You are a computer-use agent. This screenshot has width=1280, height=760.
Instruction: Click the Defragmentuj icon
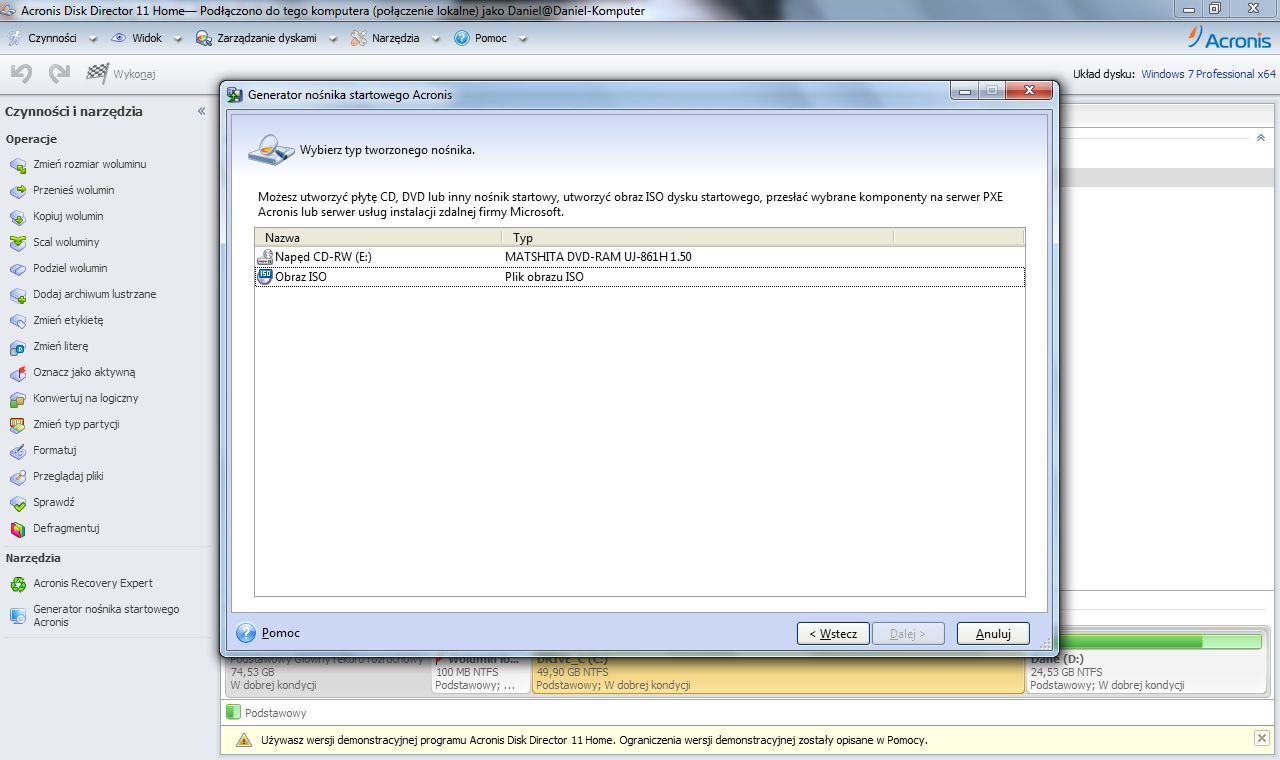(17, 529)
